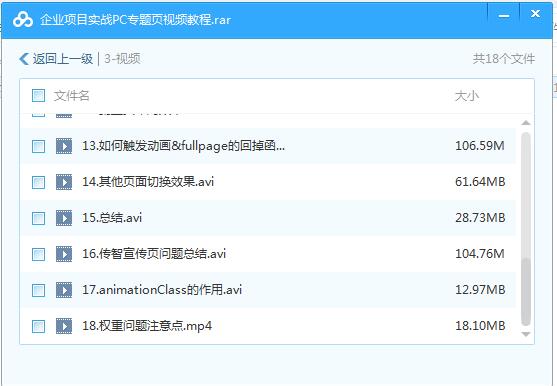Click the 大小 column header

click(x=467, y=96)
